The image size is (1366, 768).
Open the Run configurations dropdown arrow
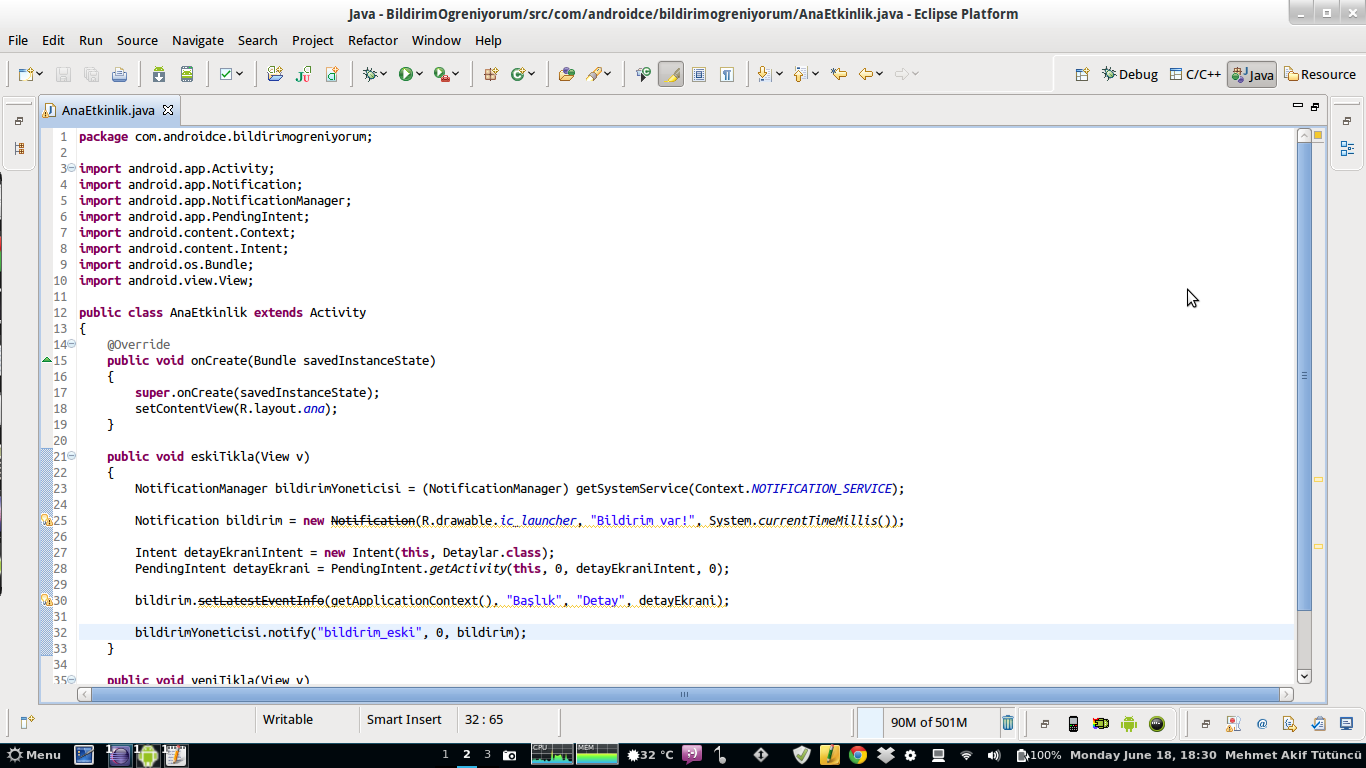point(419,74)
